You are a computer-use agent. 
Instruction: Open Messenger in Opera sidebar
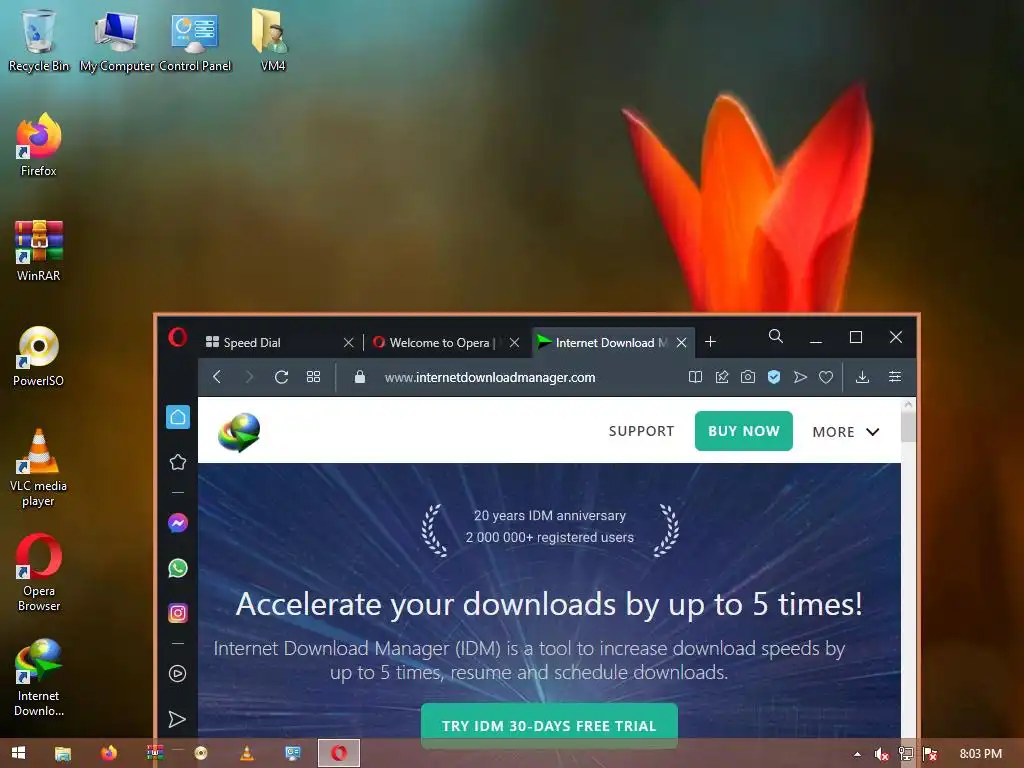178,523
